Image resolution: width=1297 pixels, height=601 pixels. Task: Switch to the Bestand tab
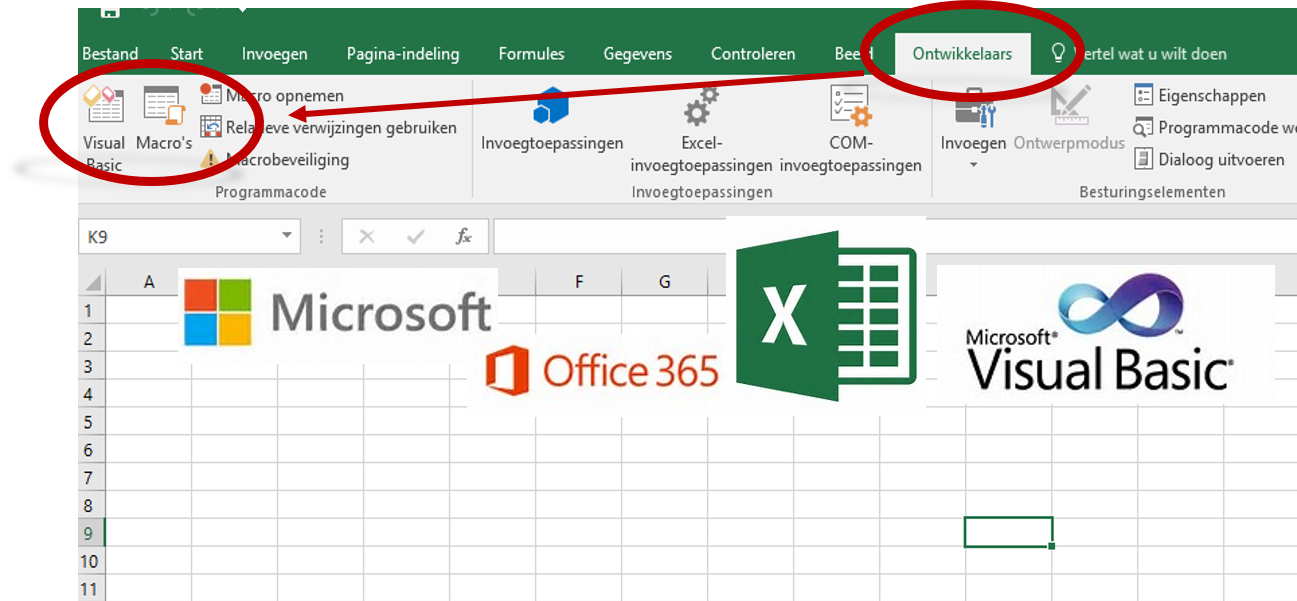[110, 54]
